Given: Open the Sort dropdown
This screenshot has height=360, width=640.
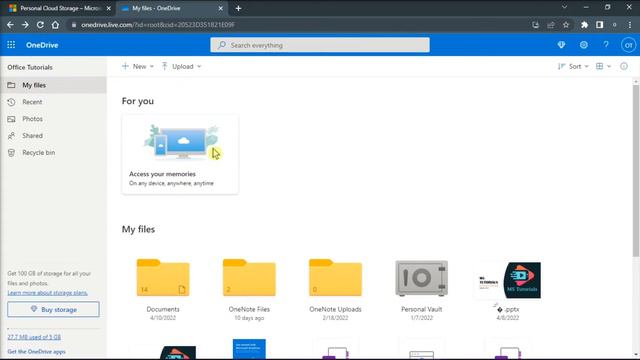Looking at the screenshot, I should click(573, 66).
